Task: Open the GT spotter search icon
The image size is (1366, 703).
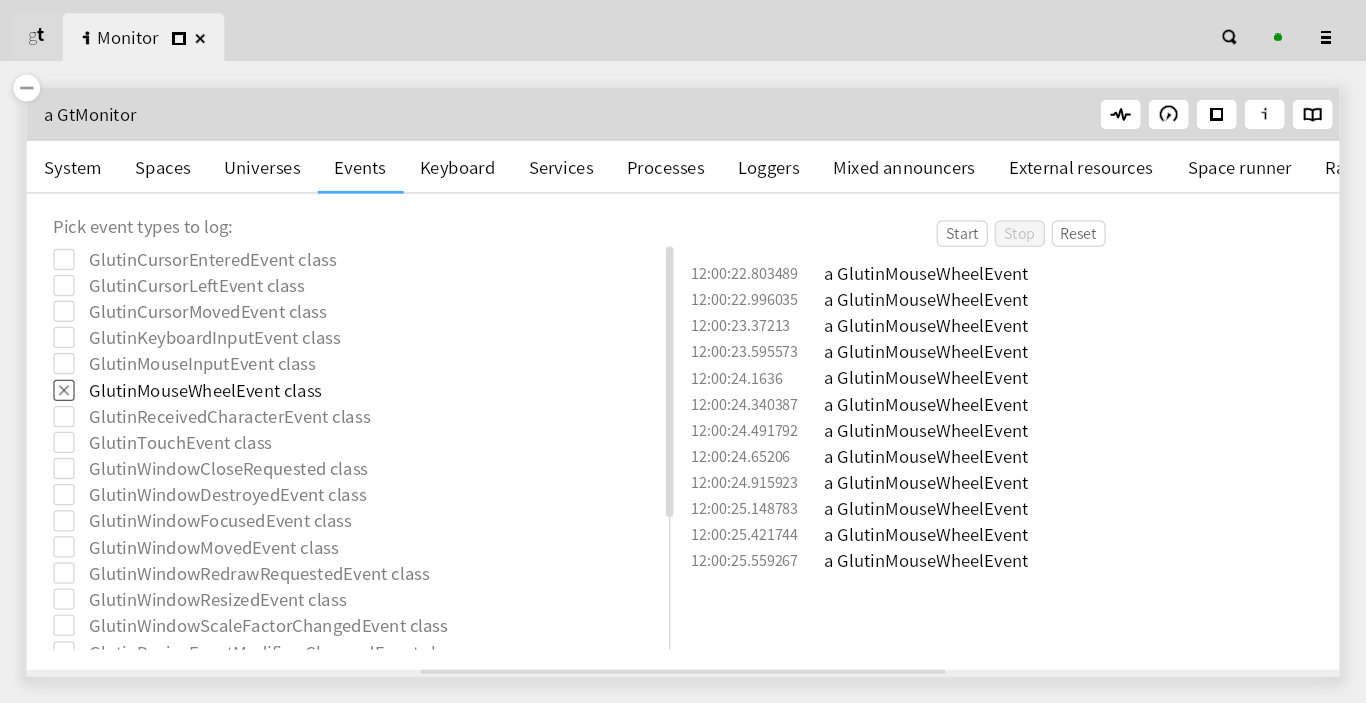Action: pyautogui.click(x=1229, y=37)
